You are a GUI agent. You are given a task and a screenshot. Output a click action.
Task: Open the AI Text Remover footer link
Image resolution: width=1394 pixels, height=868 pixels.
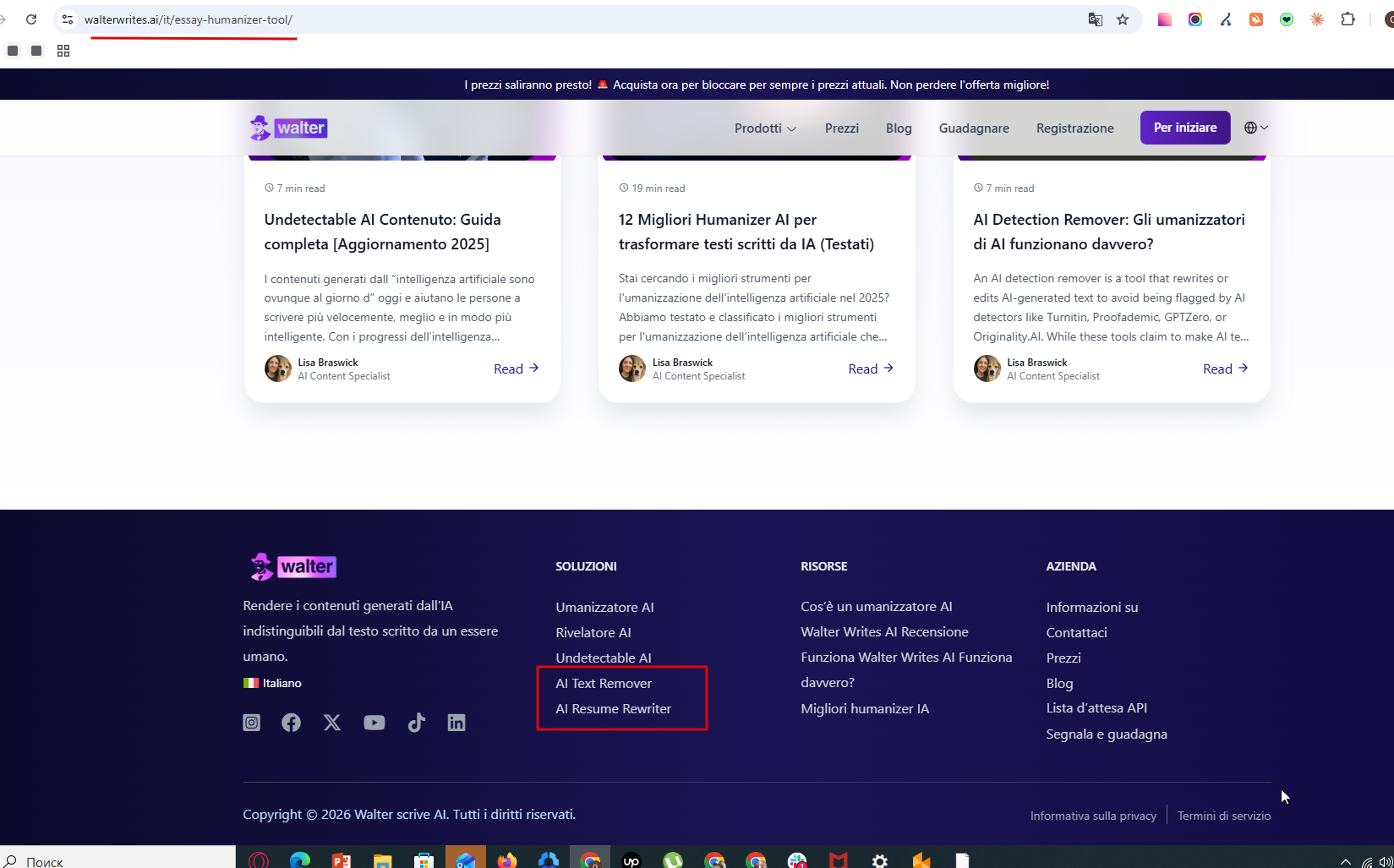pyautogui.click(x=604, y=683)
